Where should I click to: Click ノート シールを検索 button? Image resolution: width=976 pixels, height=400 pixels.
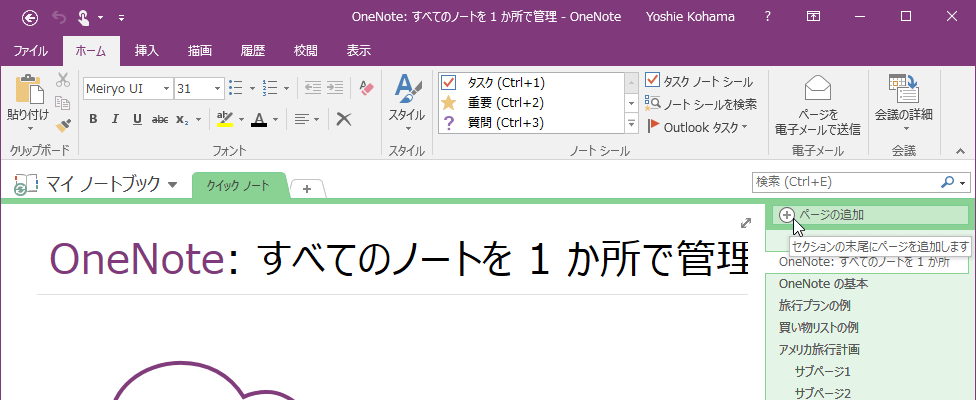pyautogui.click(x=701, y=104)
